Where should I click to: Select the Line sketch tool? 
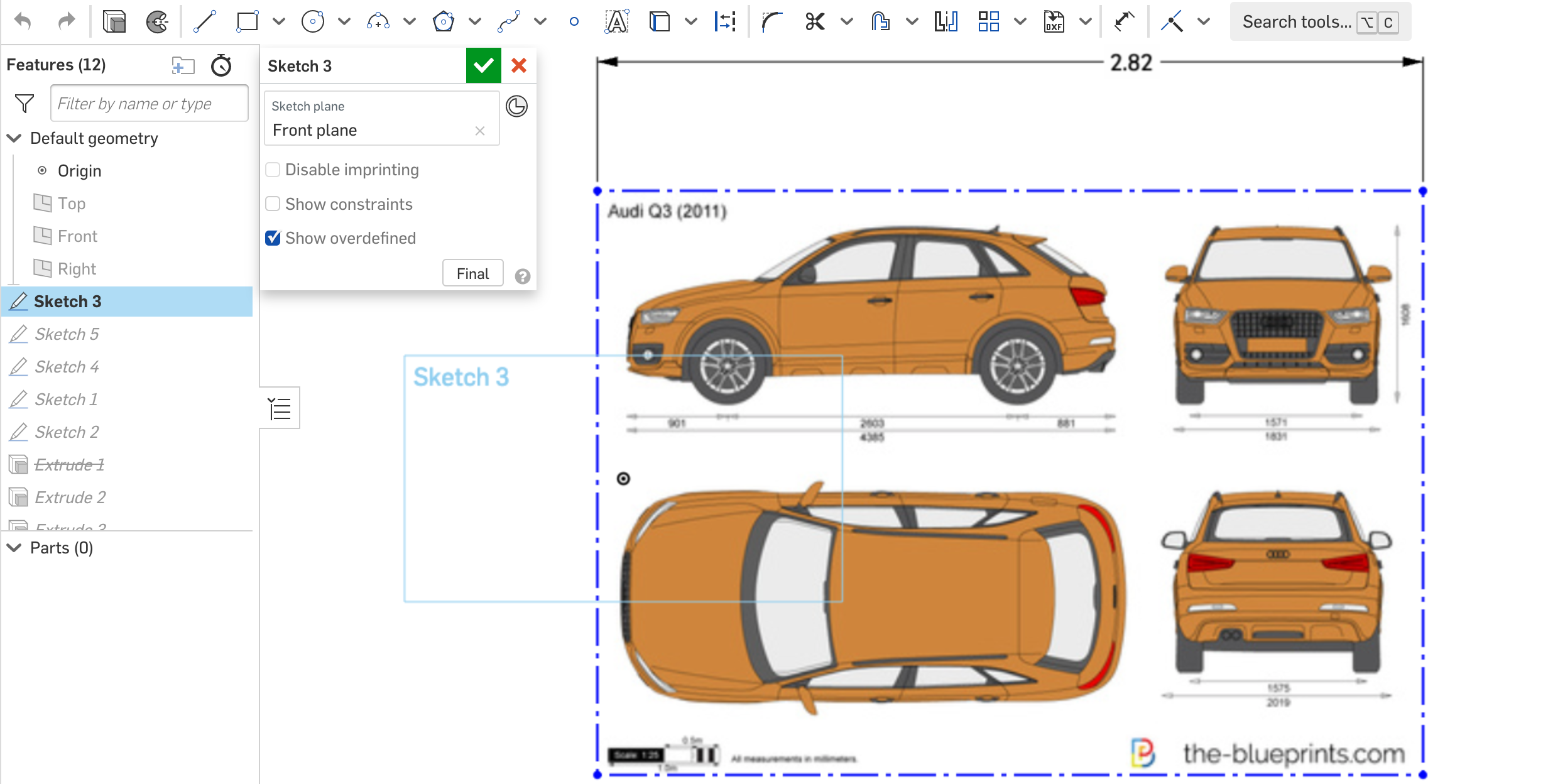(205, 21)
